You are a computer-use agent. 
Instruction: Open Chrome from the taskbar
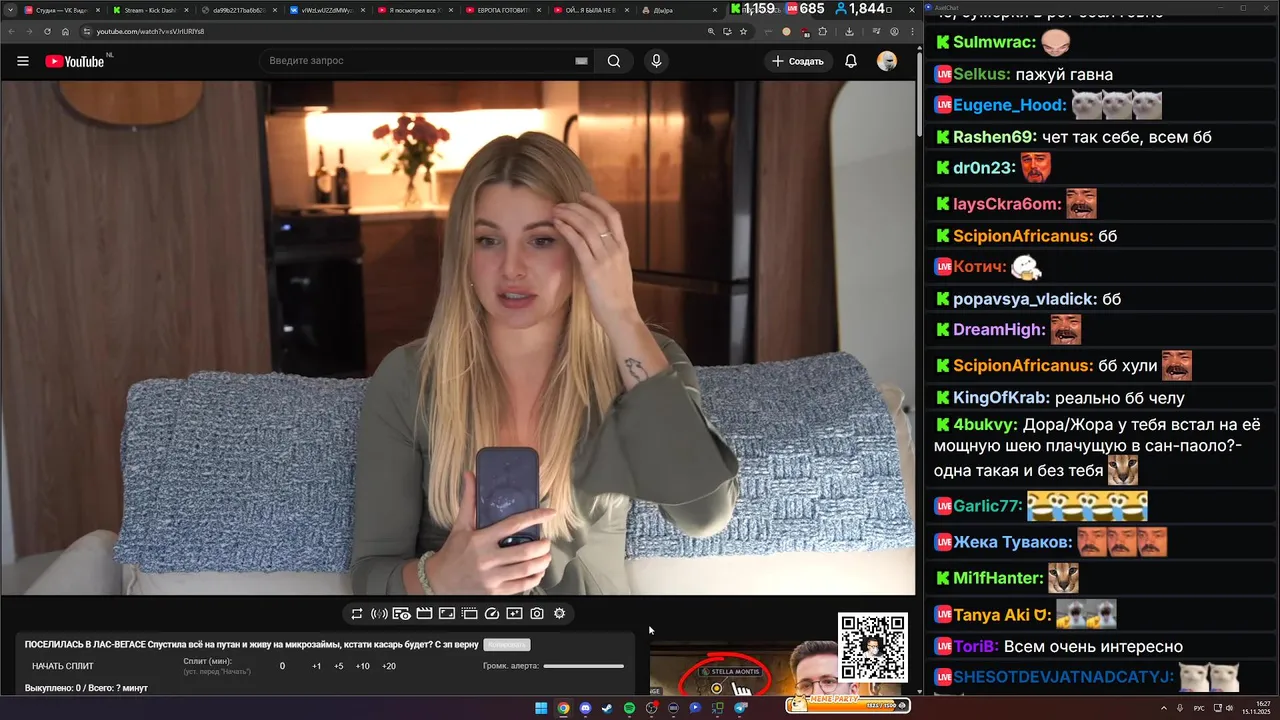tap(563, 708)
